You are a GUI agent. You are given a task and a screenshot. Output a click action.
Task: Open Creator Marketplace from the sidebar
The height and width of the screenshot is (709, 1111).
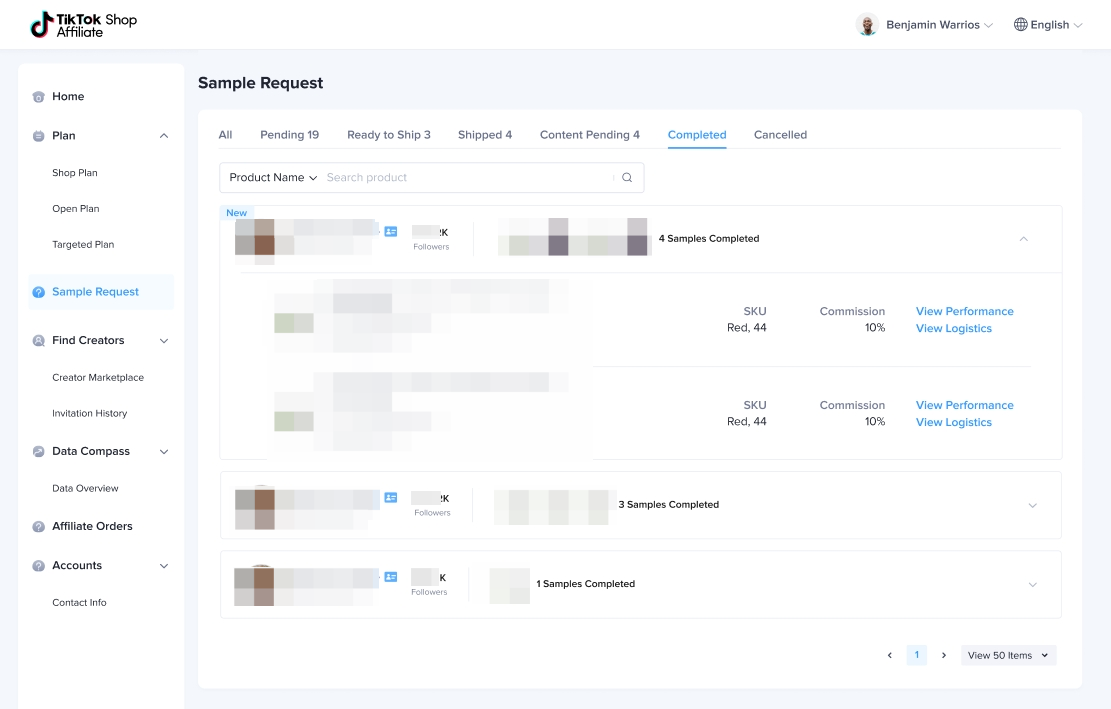pyautogui.click(x=98, y=378)
